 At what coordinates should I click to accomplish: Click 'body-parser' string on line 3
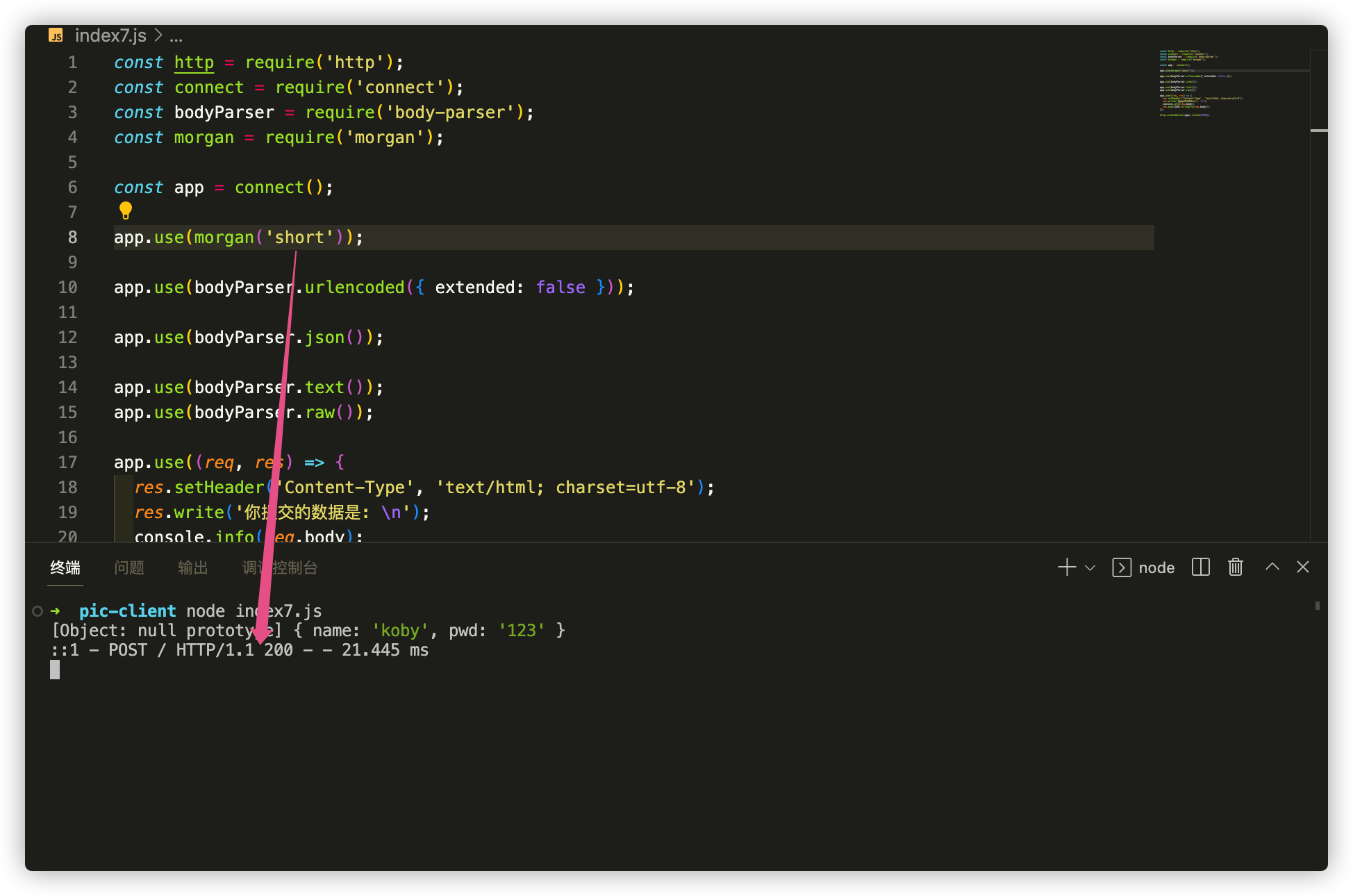tap(450, 113)
